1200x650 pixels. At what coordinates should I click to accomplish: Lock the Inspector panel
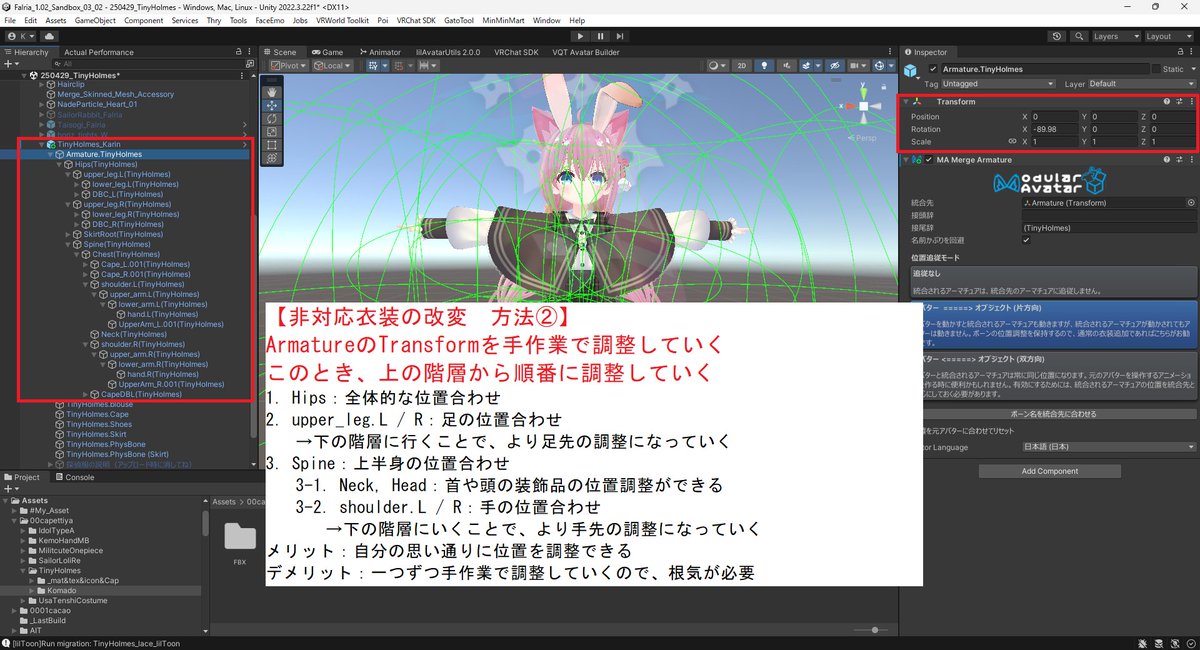[1179, 52]
